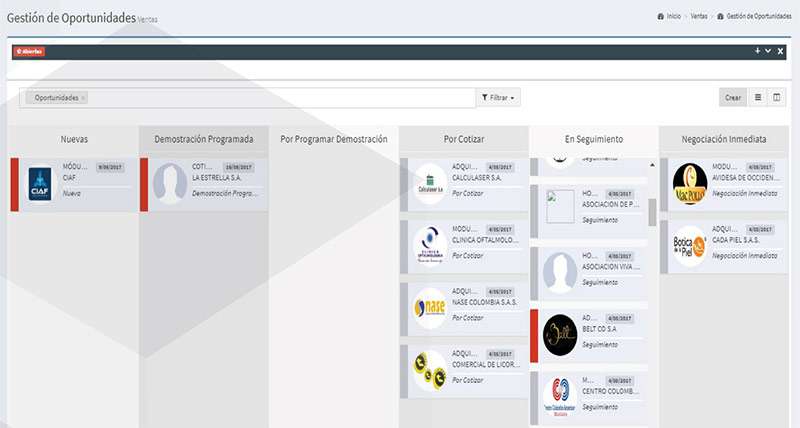This screenshot has width=800, height=428.
Task: Select the Calculaser S.A. company logo
Action: pos(429,184)
